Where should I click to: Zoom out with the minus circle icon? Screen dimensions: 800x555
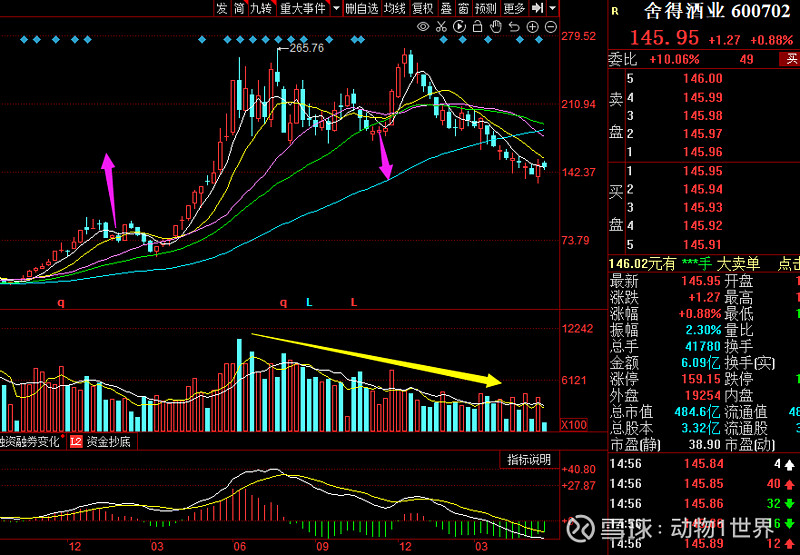pos(551,27)
